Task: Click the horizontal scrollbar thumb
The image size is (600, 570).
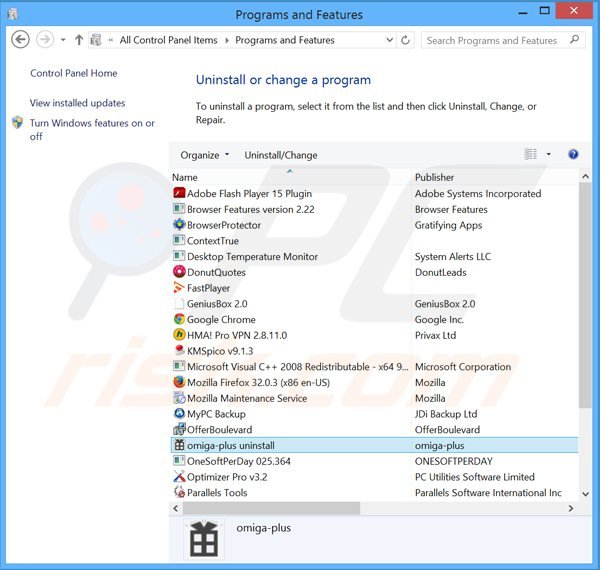Action: point(271,508)
